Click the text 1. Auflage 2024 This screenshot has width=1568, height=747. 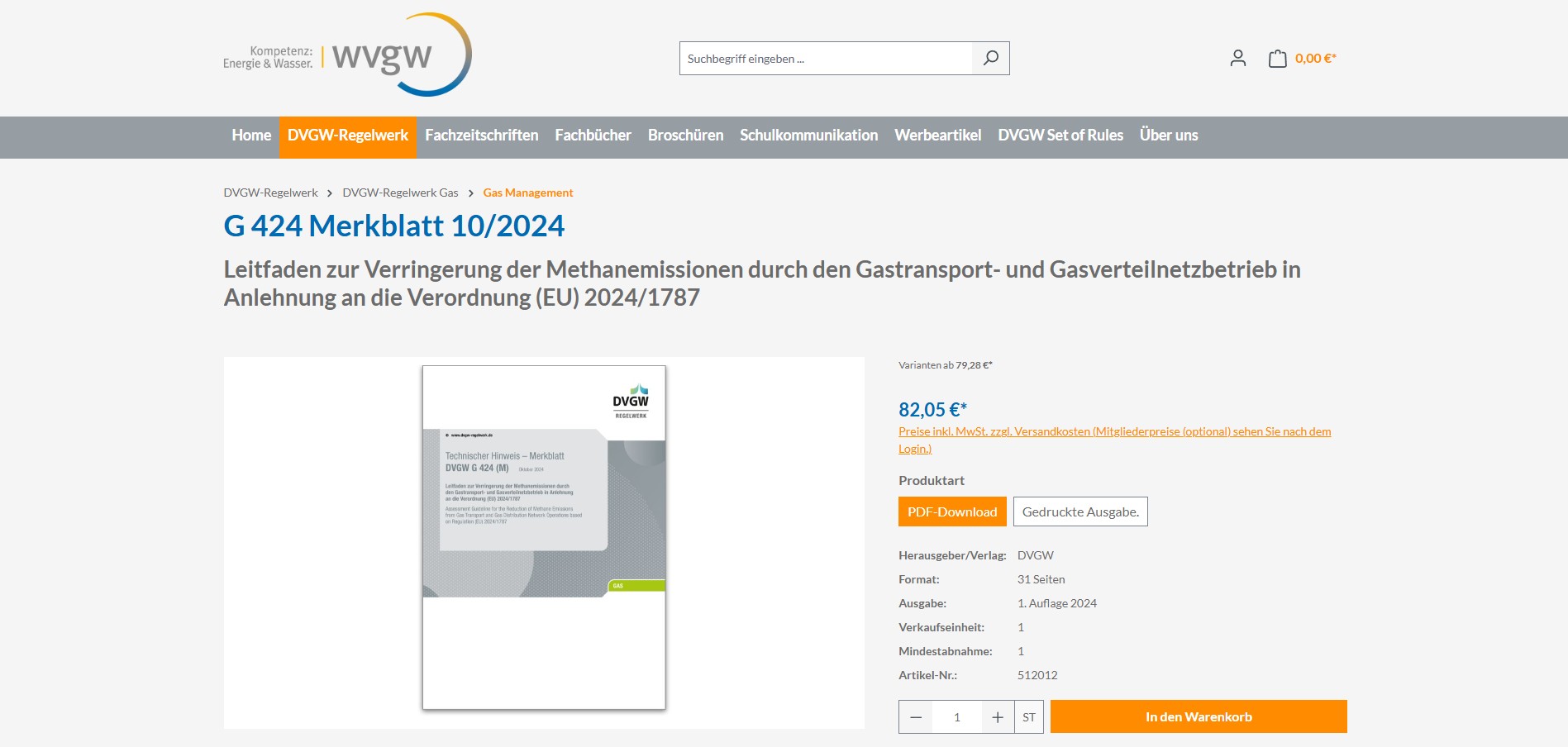[x=1056, y=603]
